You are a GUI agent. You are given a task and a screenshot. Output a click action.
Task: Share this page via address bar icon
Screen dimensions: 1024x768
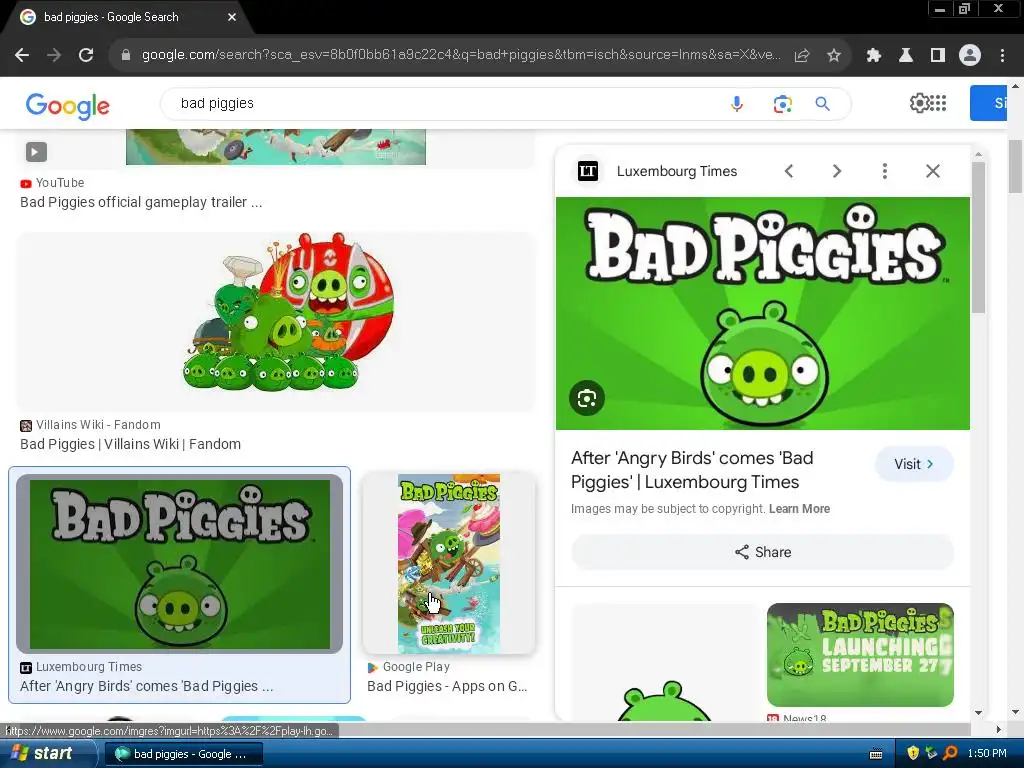click(x=801, y=56)
